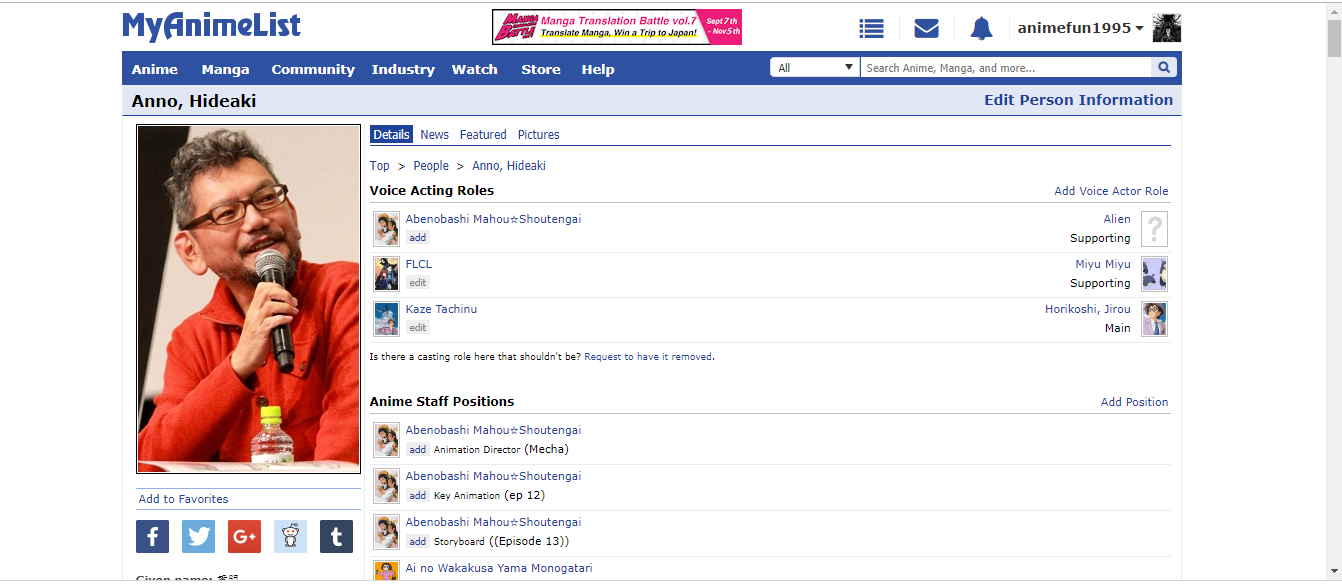This screenshot has height=584, width=1342.
Task: Open the Store menu
Action: pos(541,69)
